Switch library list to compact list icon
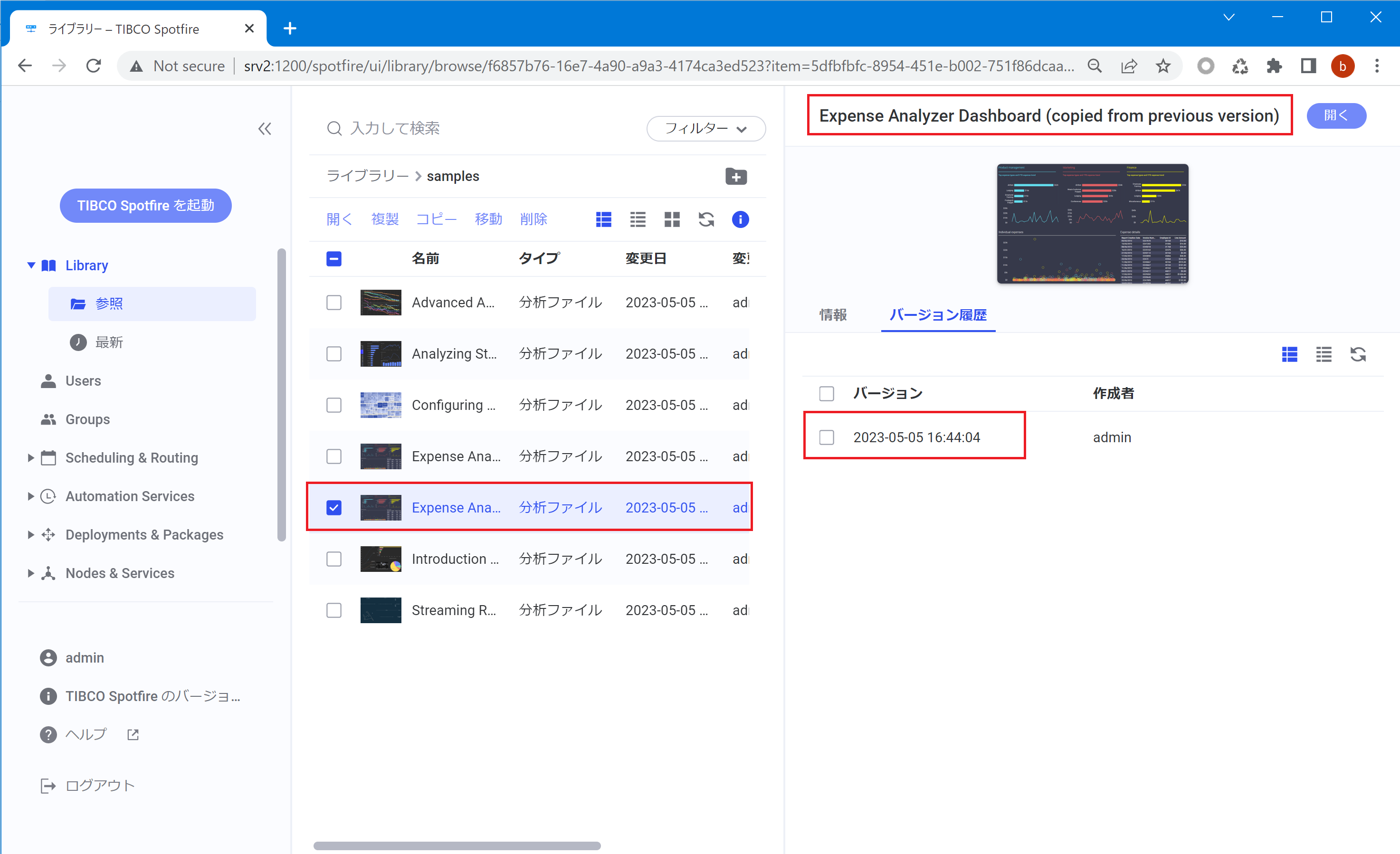1400x854 pixels. coord(638,219)
